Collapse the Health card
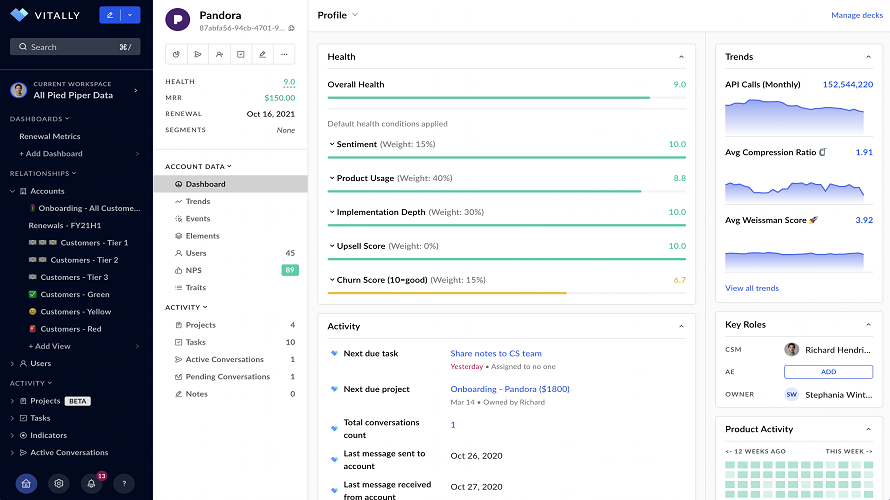Screen dimensions: 890x500 681,57
